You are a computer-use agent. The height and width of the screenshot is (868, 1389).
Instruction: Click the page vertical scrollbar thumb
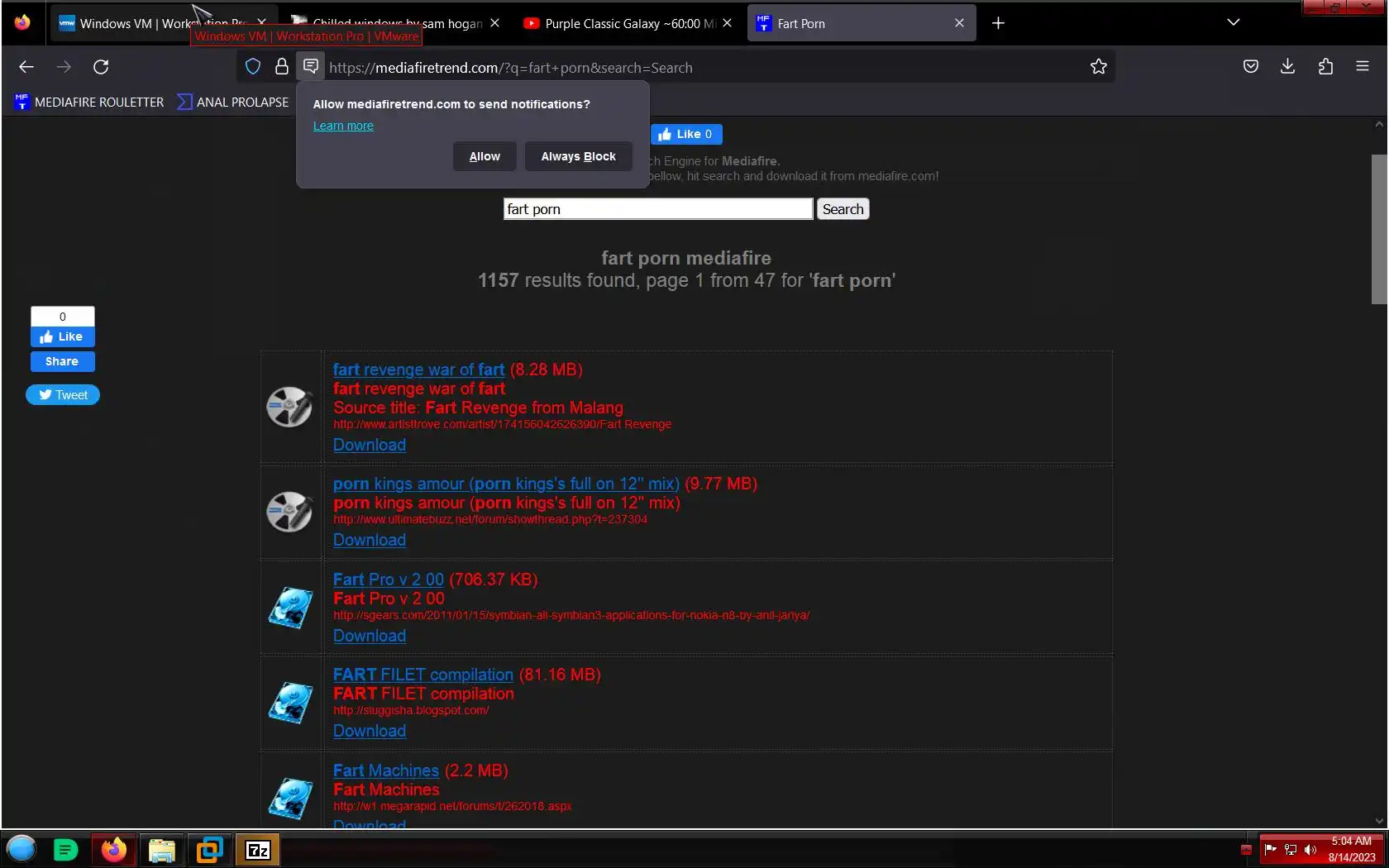[1379, 229]
